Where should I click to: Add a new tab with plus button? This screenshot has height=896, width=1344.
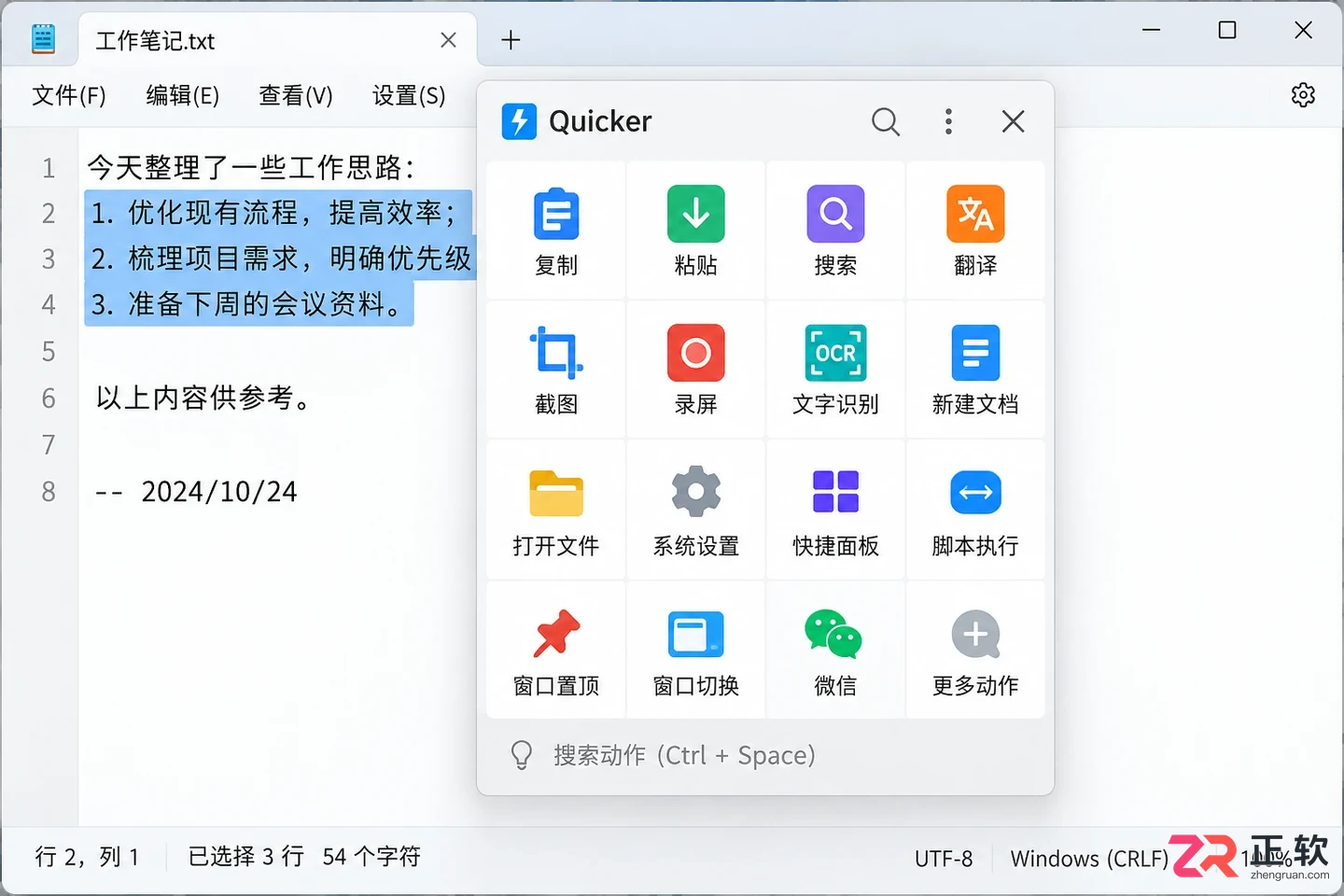coord(511,40)
